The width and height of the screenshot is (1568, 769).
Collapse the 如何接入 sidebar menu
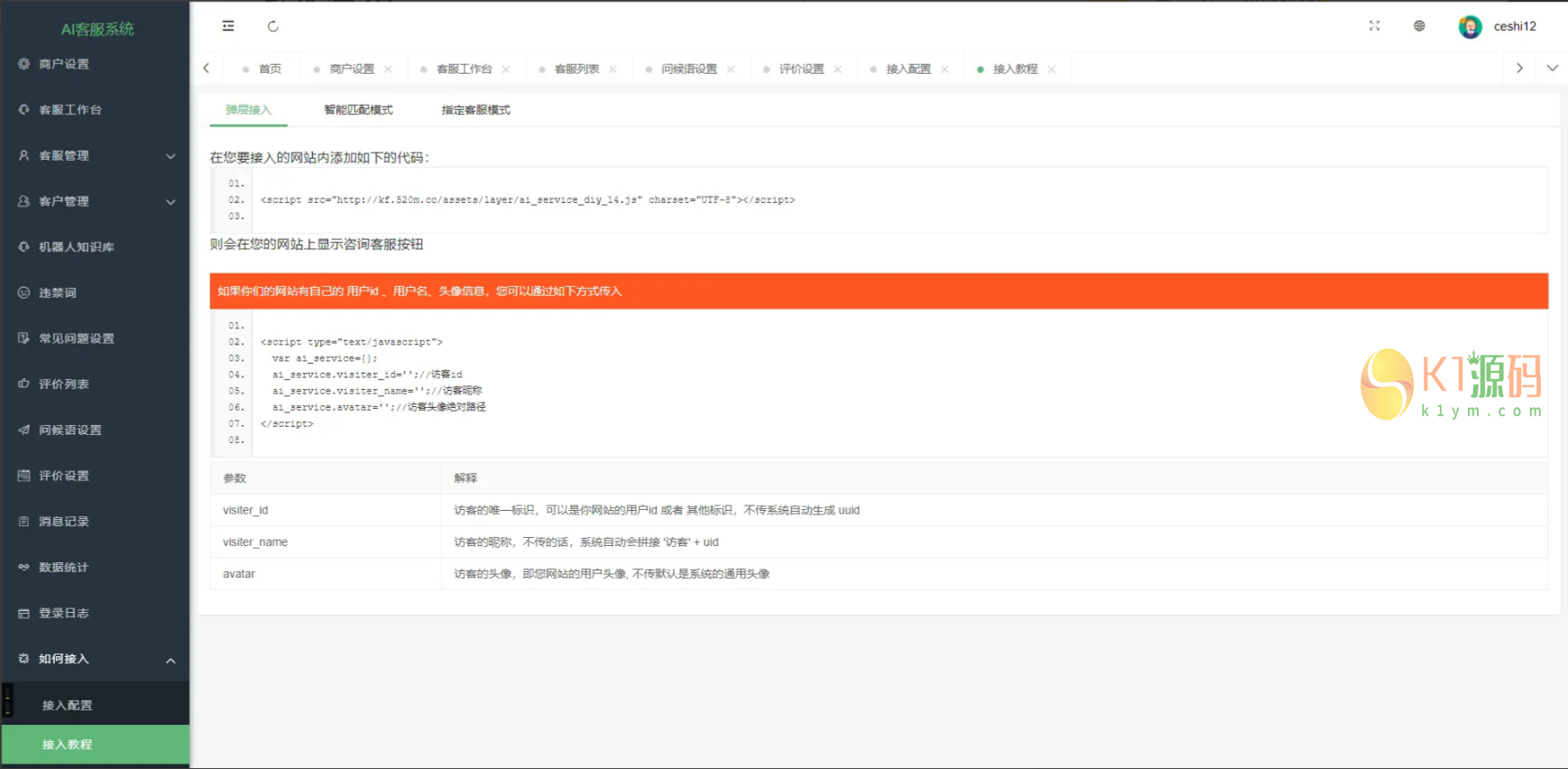[95, 659]
